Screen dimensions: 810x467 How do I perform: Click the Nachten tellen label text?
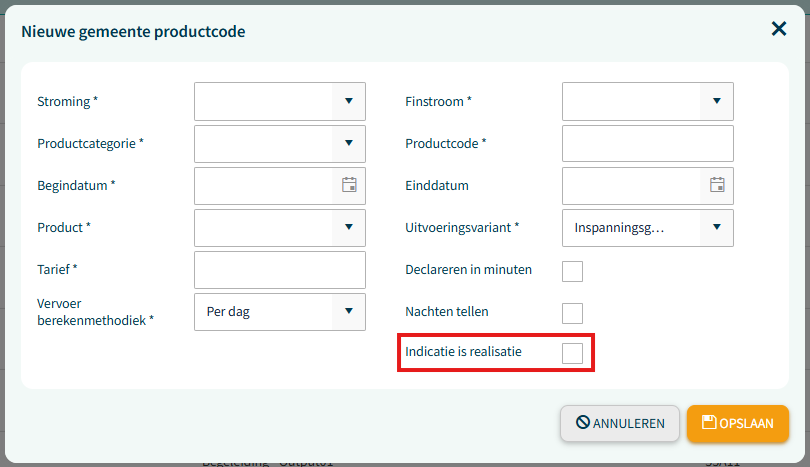(x=446, y=312)
